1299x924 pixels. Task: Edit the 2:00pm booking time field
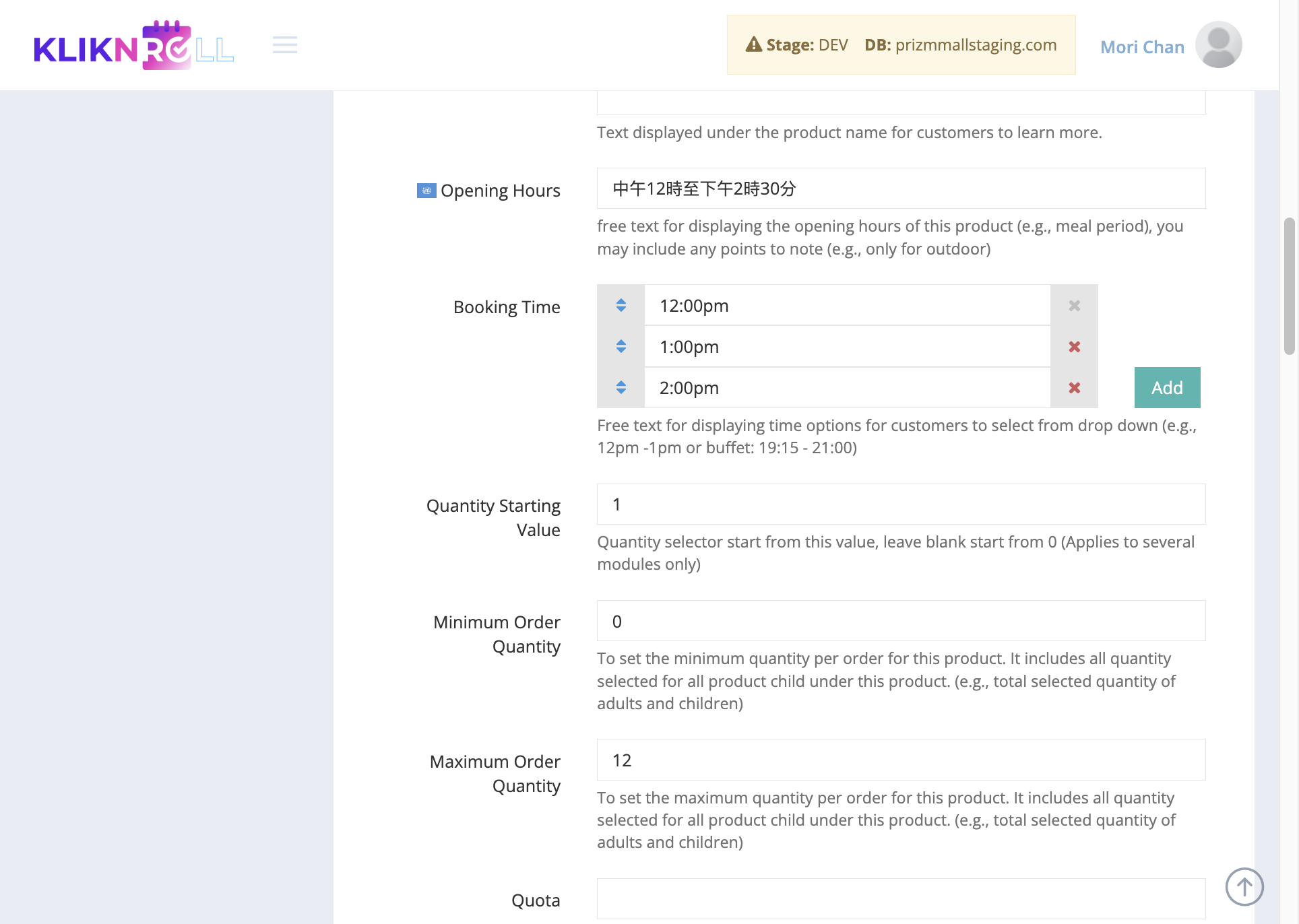[848, 388]
